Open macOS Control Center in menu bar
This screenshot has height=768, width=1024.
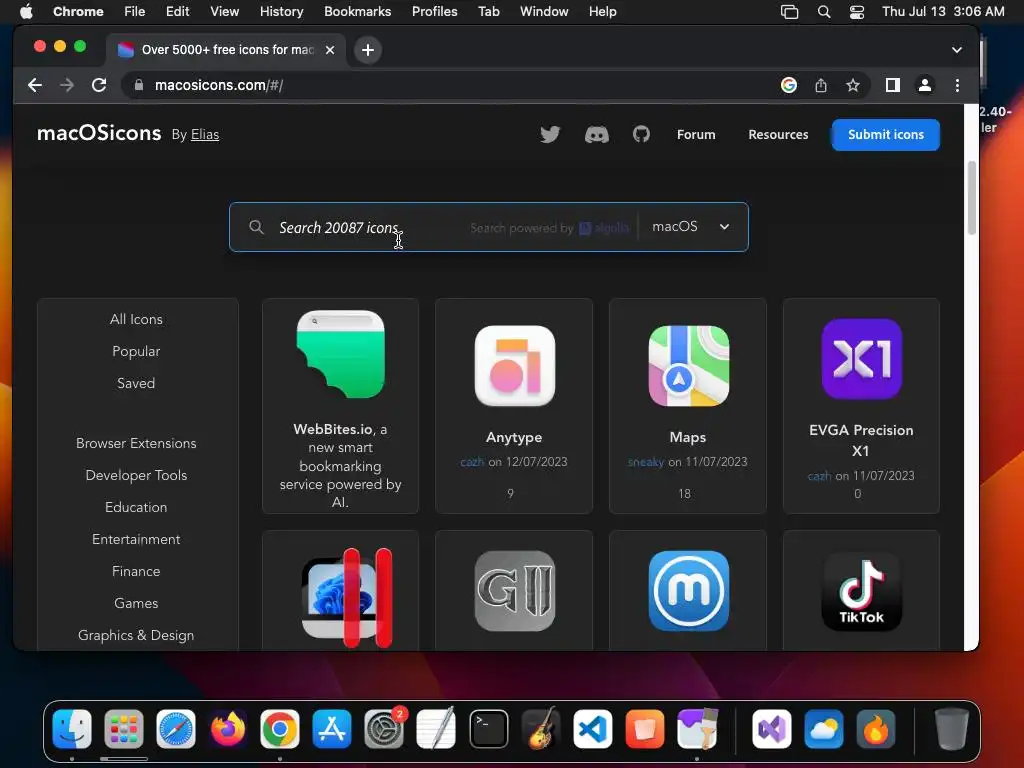pyautogui.click(x=857, y=11)
